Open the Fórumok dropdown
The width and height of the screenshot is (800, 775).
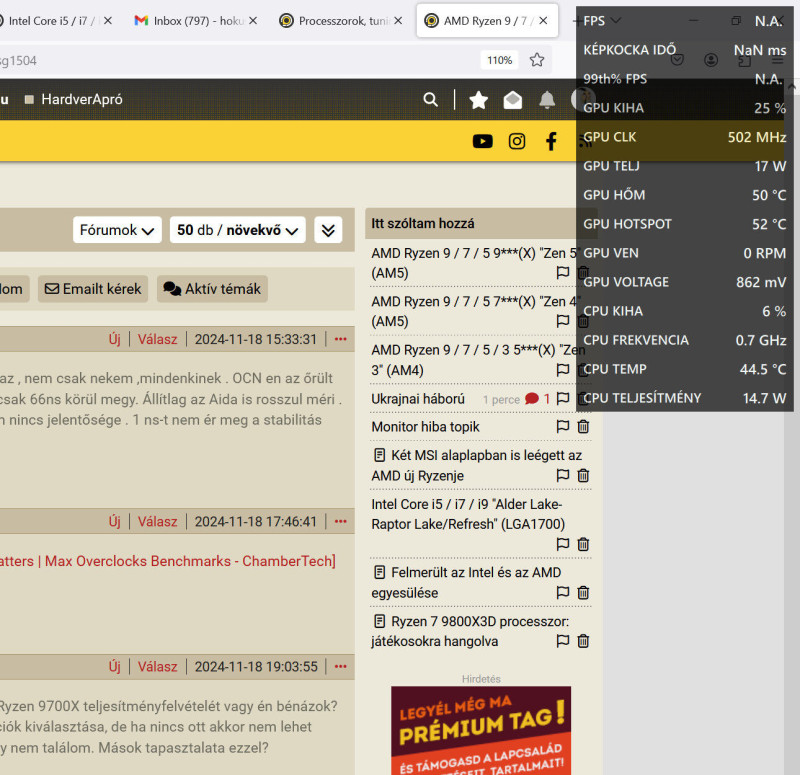coord(117,230)
